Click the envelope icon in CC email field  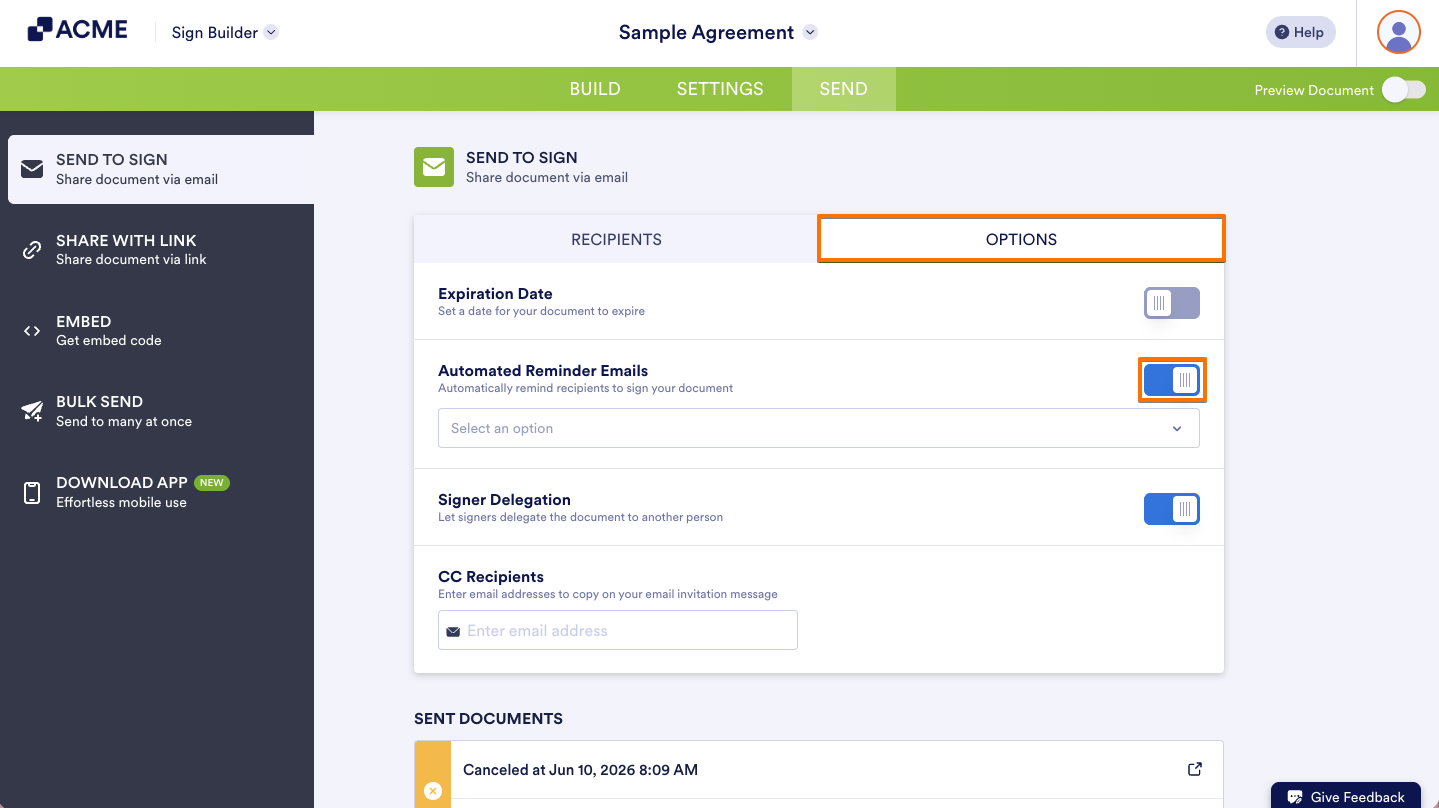pyautogui.click(x=453, y=631)
